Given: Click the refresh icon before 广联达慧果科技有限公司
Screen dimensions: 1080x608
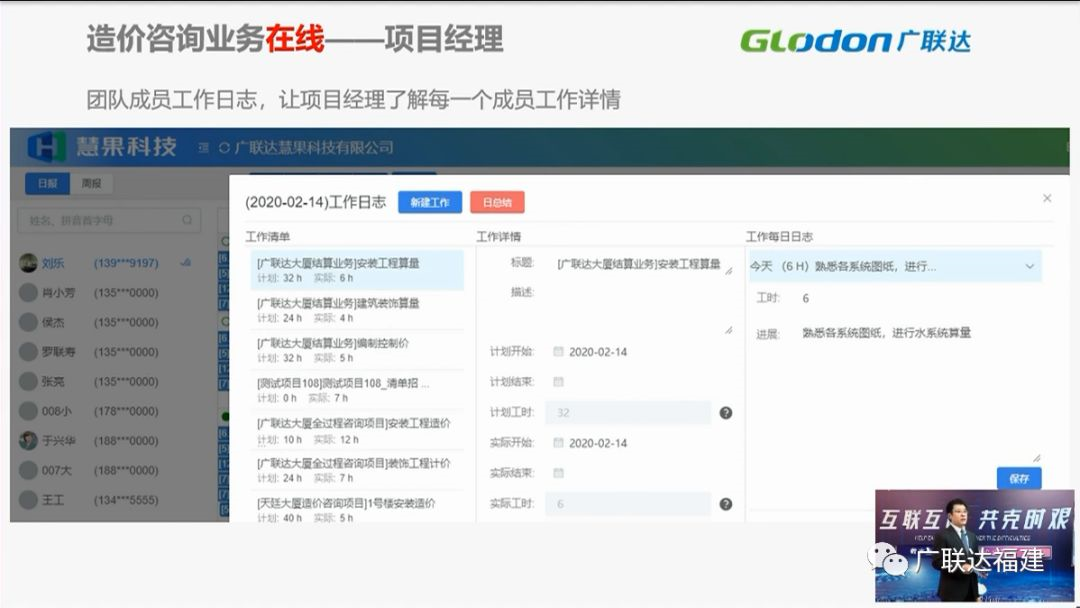Looking at the screenshot, I should click(x=224, y=147).
